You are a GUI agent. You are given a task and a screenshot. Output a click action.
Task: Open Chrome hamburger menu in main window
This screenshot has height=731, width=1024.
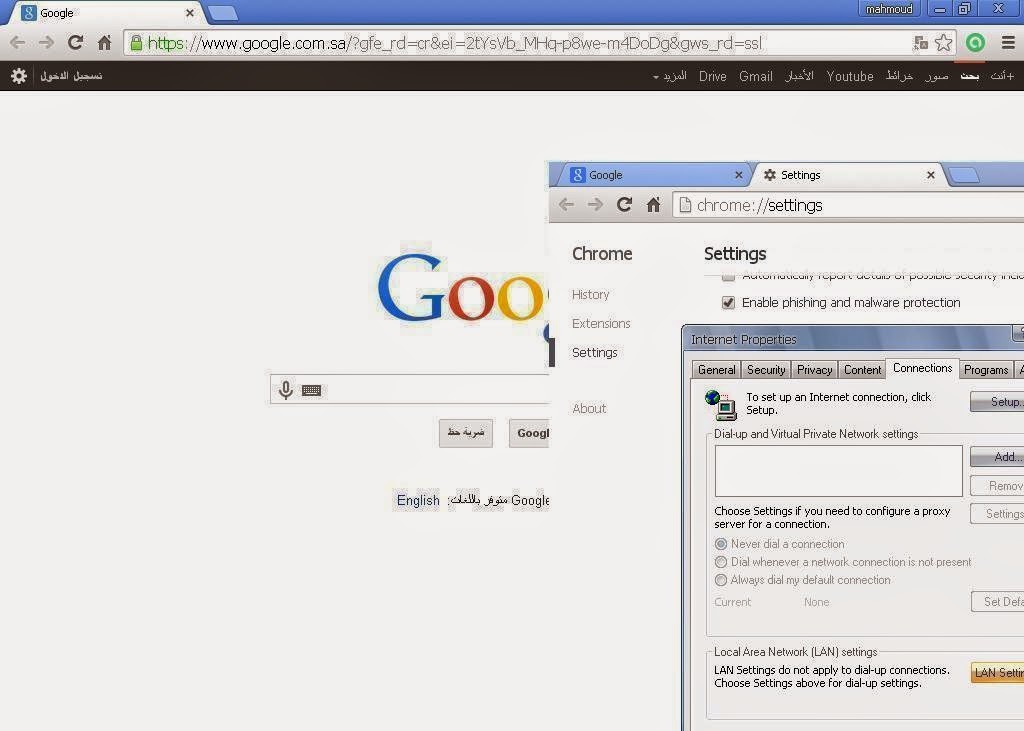pyautogui.click(x=1008, y=43)
